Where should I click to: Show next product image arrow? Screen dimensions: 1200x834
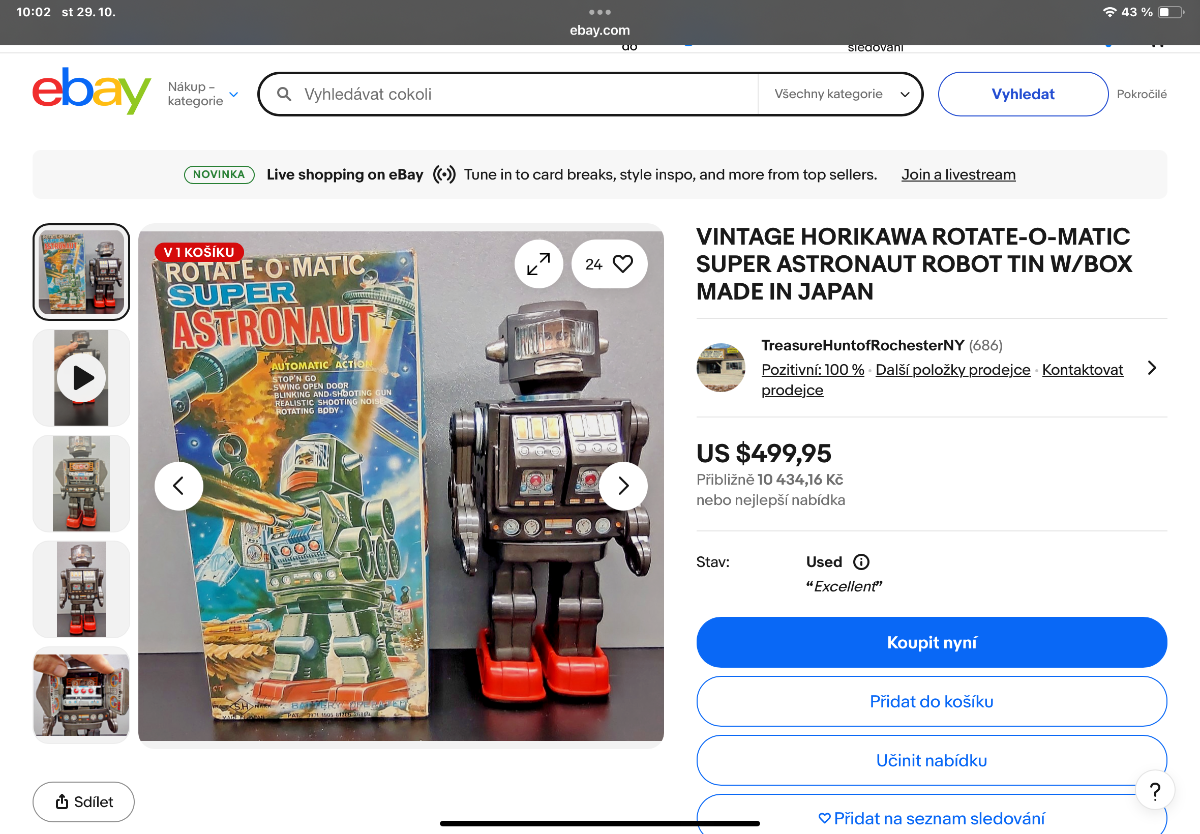[x=624, y=486]
